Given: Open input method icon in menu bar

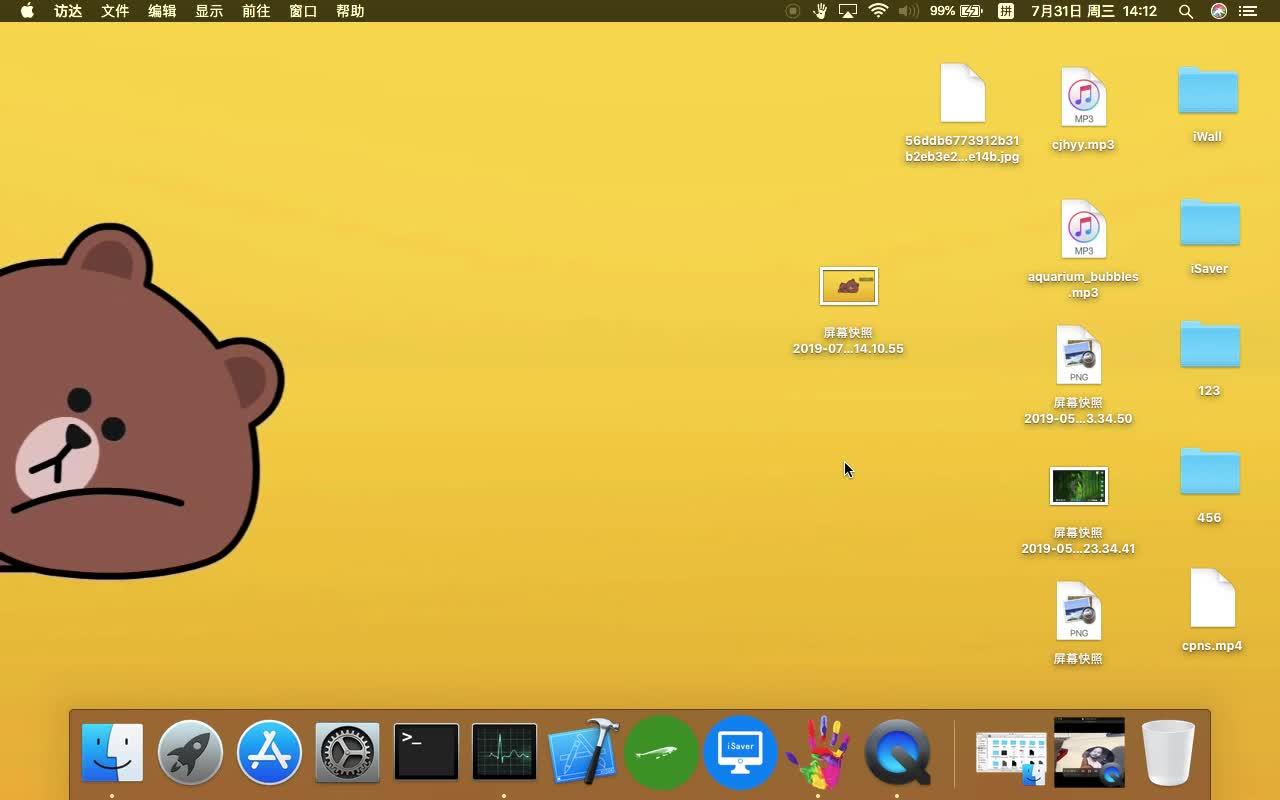Looking at the screenshot, I should [1006, 11].
